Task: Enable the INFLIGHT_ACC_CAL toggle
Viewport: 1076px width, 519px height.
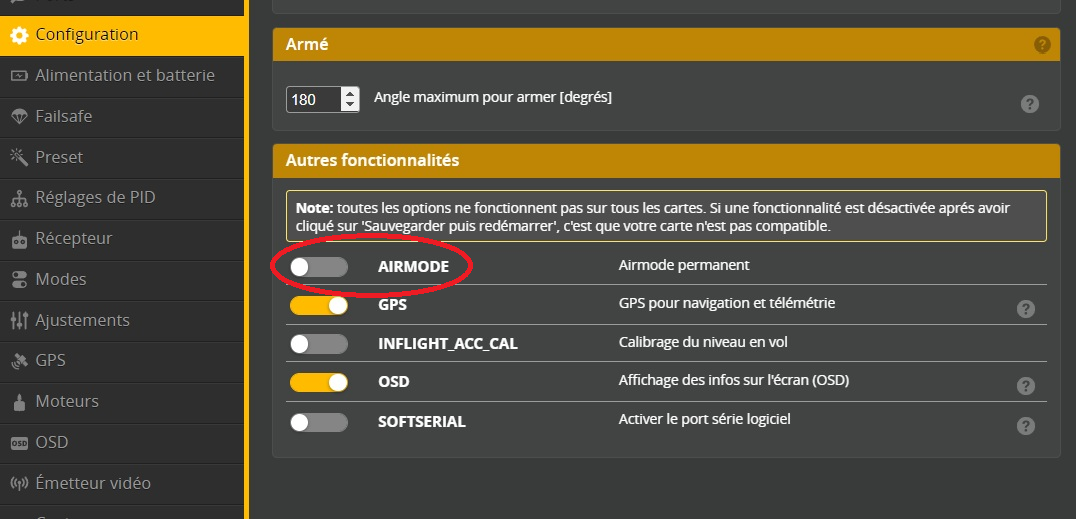Action: coord(318,344)
